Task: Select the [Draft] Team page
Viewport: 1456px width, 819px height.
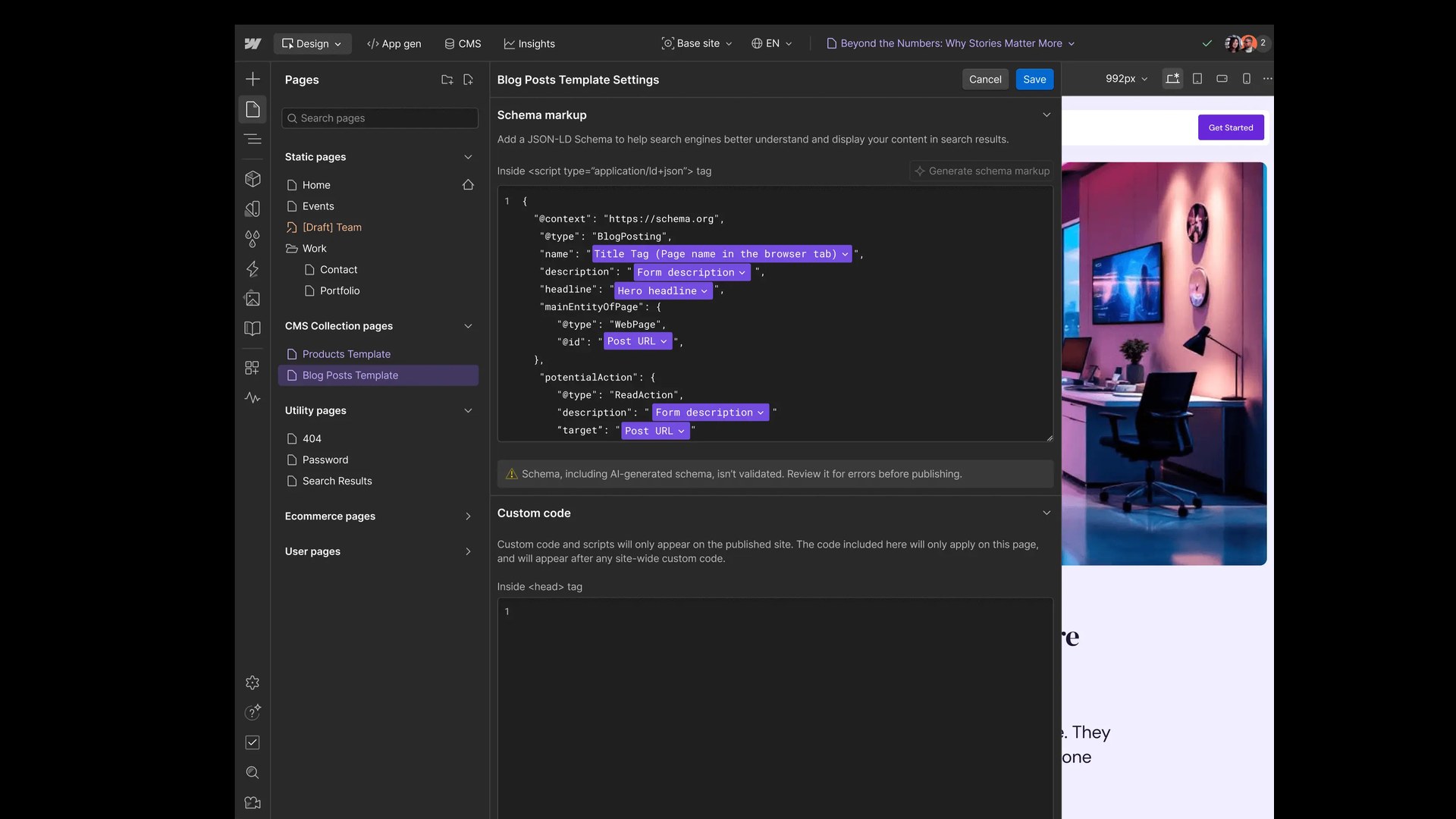Action: point(378,227)
